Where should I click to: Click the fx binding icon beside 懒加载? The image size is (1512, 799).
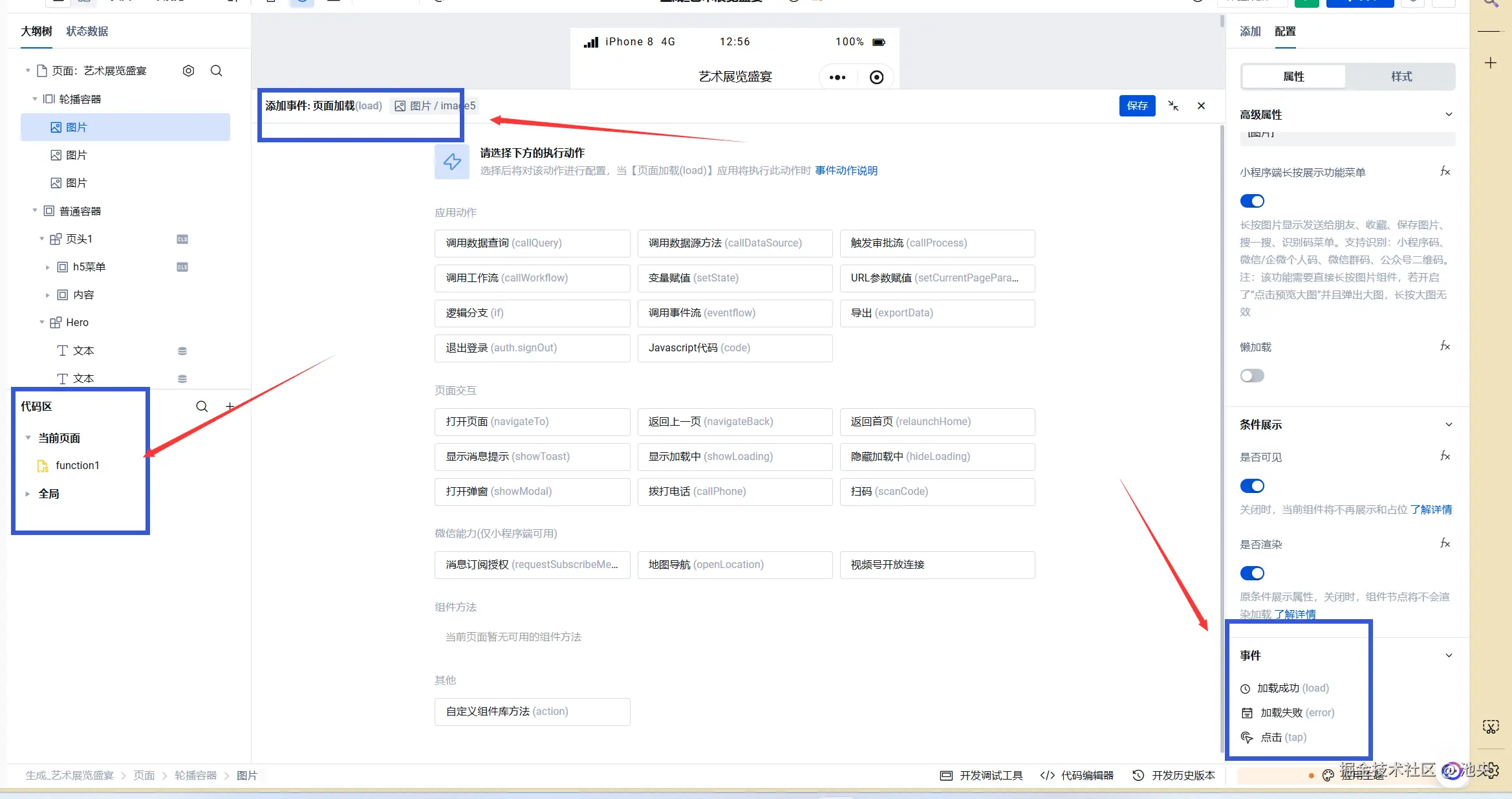pos(1445,346)
